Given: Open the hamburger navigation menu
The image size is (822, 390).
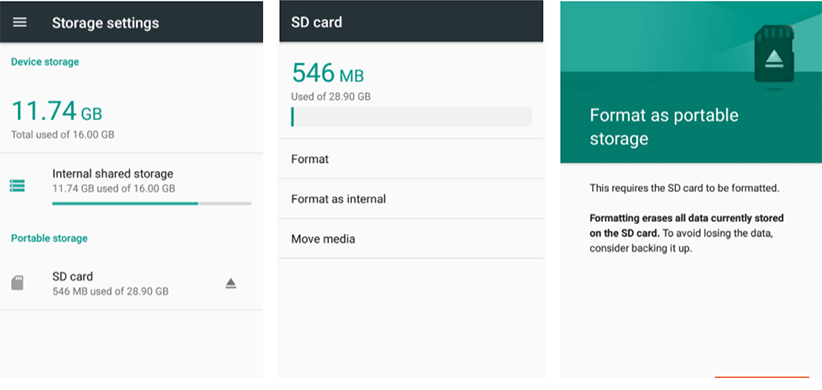Looking at the screenshot, I should 20,23.
